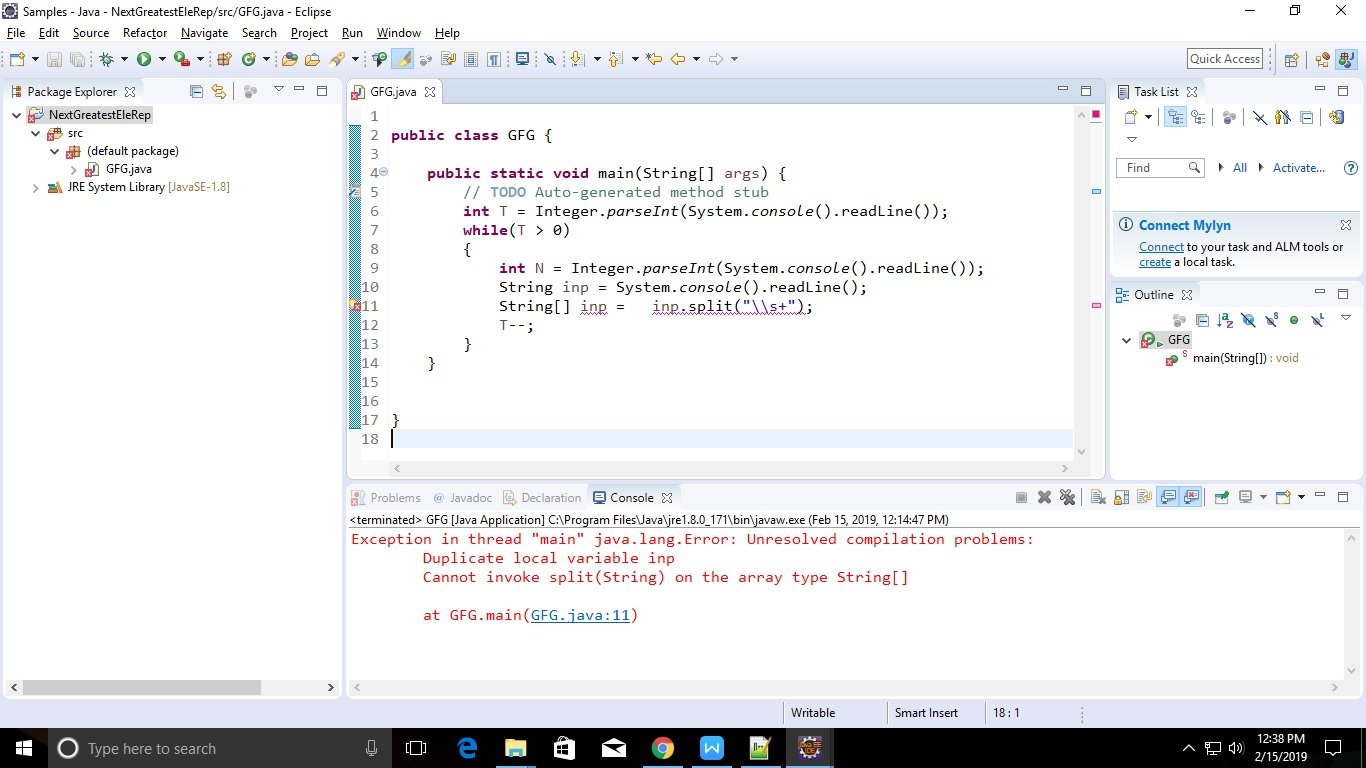Toggle Hide Non-Public Members in Outline
1366x768 pixels.
point(1294,320)
